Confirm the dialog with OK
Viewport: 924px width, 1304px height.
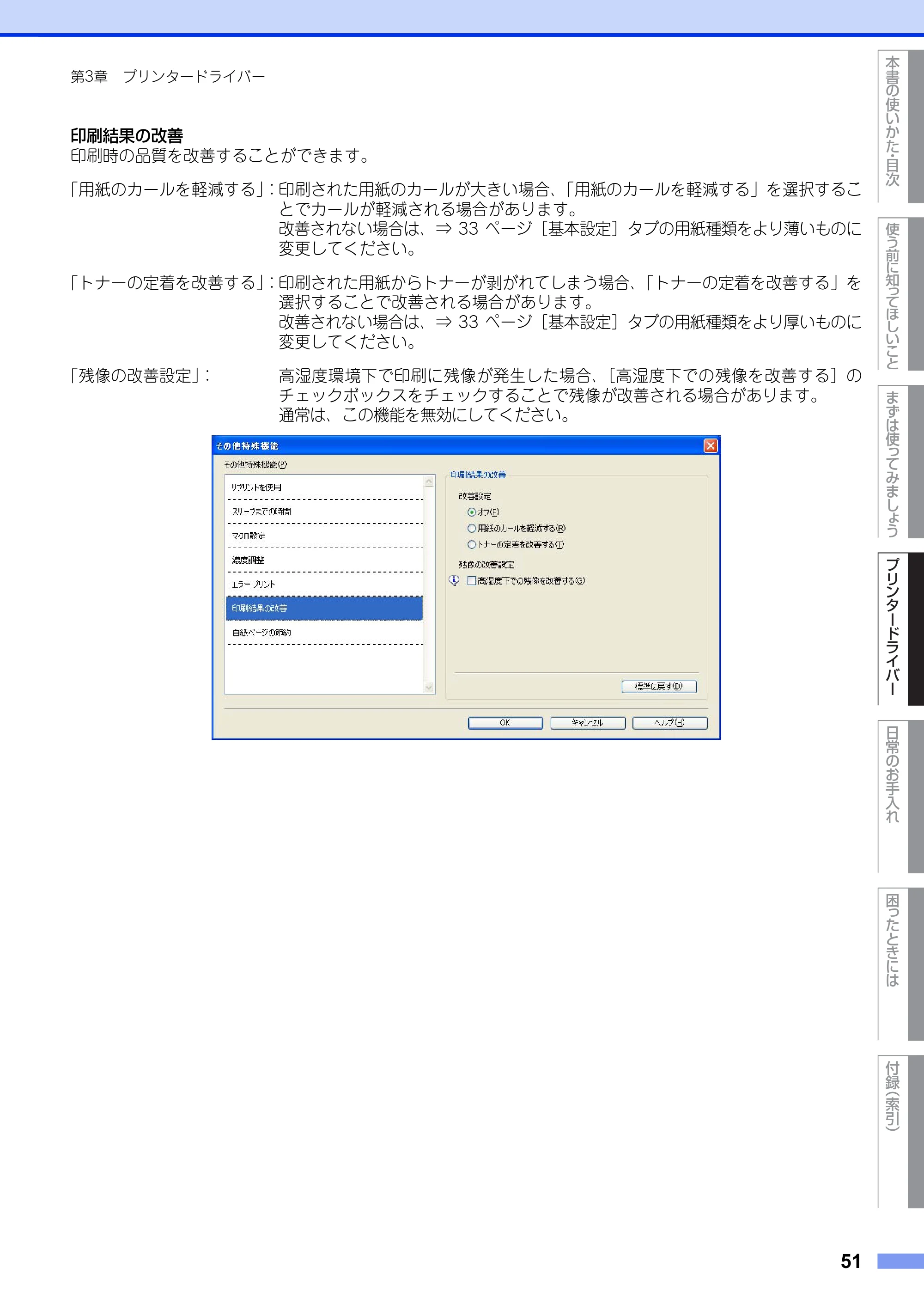tap(505, 723)
